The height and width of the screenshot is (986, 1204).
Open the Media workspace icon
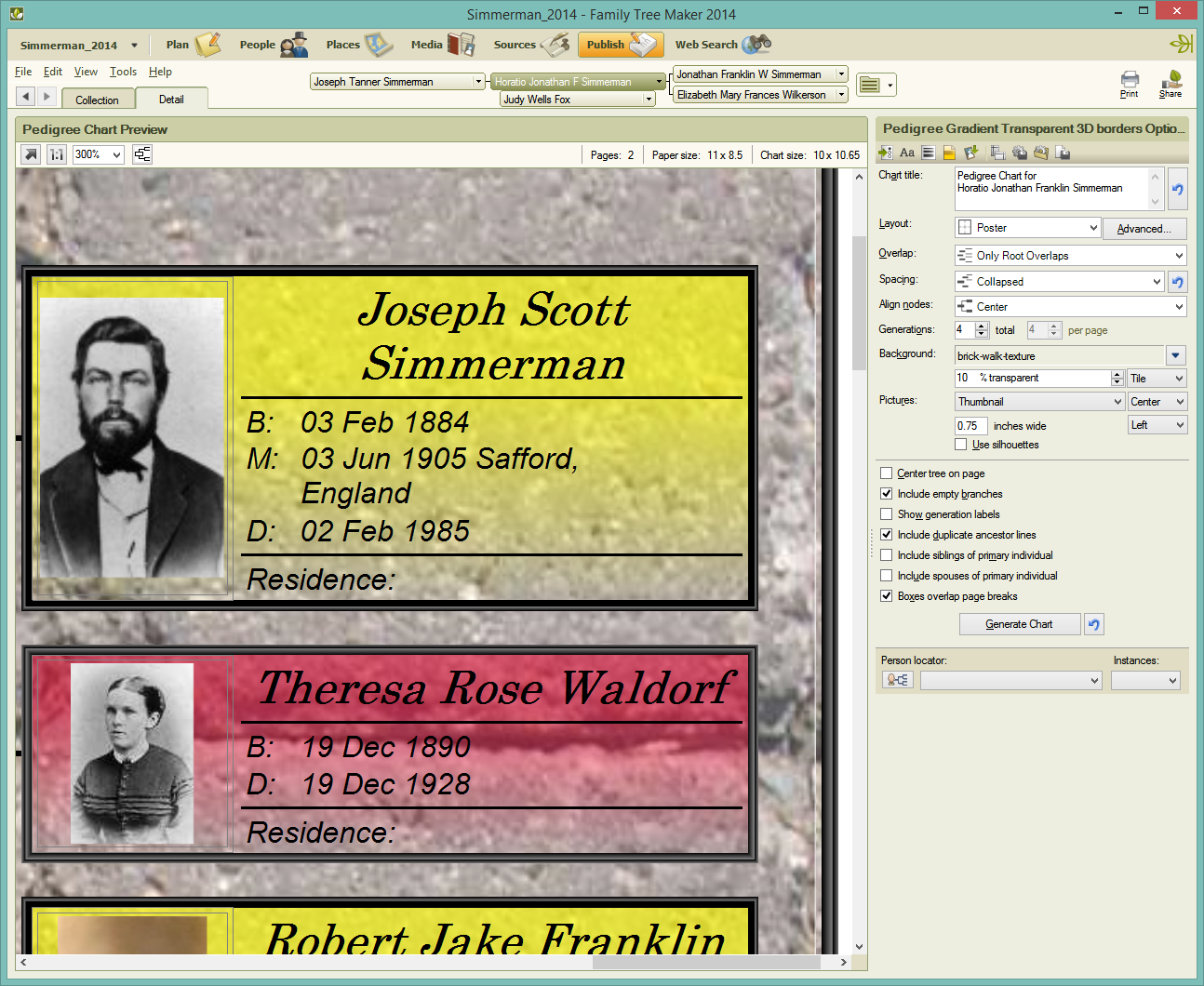pyautogui.click(x=461, y=44)
